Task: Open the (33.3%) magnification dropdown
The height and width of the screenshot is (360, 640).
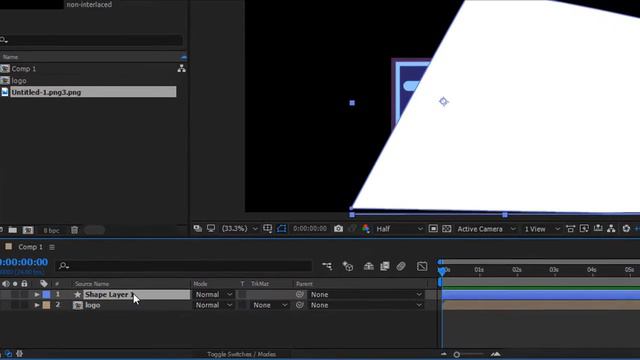Action: tap(240, 229)
